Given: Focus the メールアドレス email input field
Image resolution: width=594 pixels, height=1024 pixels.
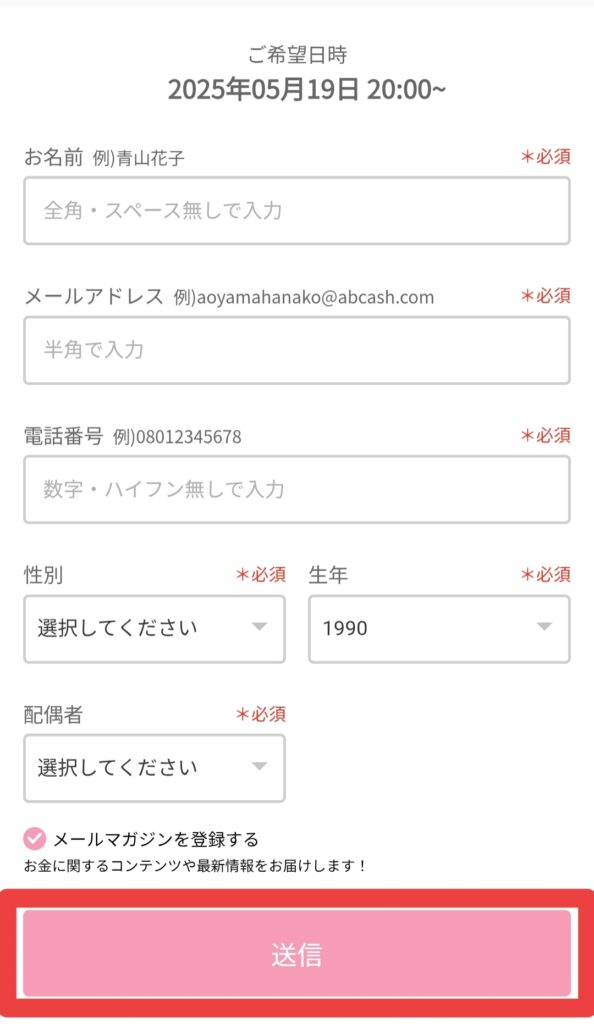Looking at the screenshot, I should click(297, 350).
